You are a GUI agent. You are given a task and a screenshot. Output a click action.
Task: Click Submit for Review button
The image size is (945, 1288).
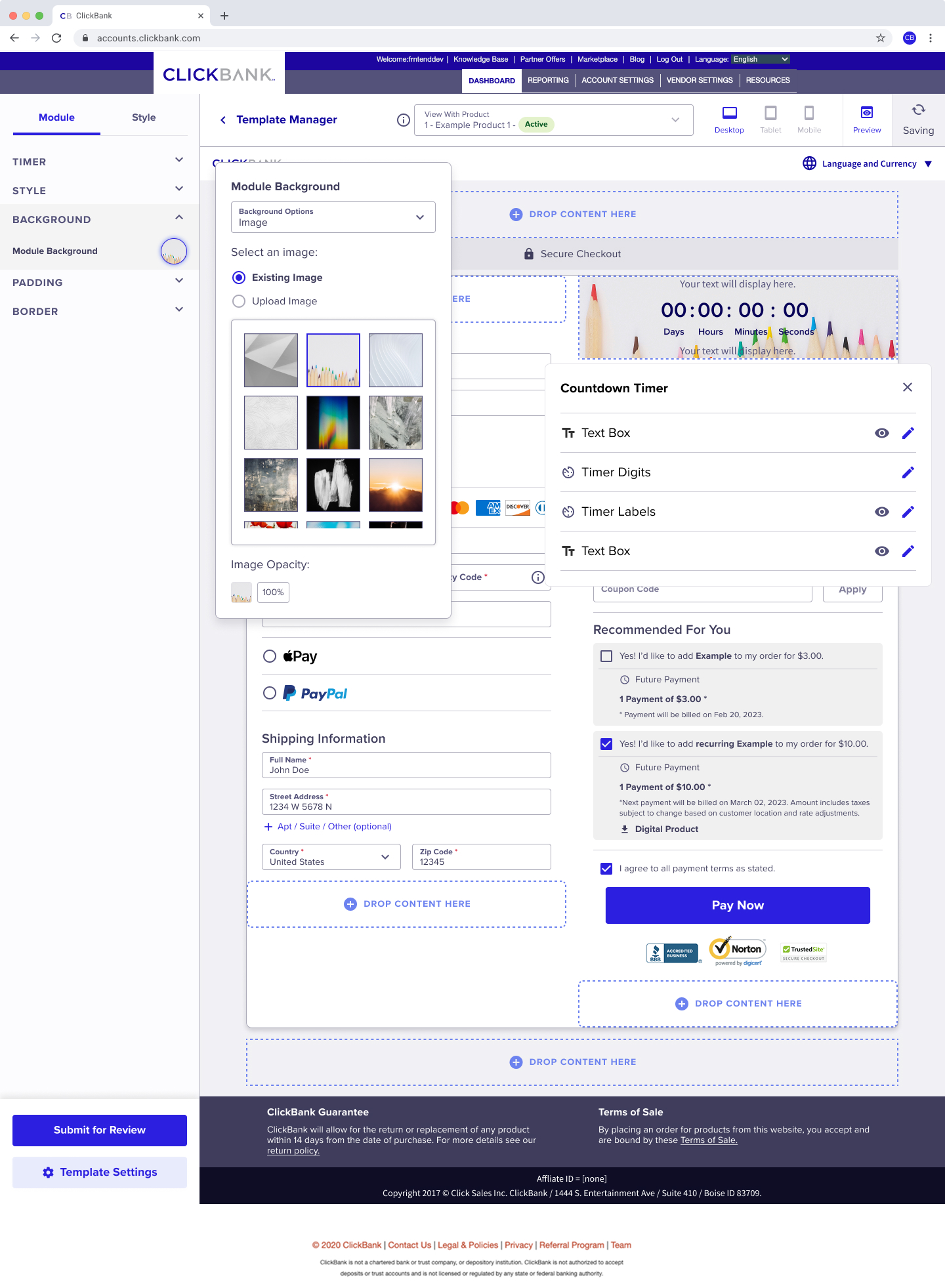100,1130
